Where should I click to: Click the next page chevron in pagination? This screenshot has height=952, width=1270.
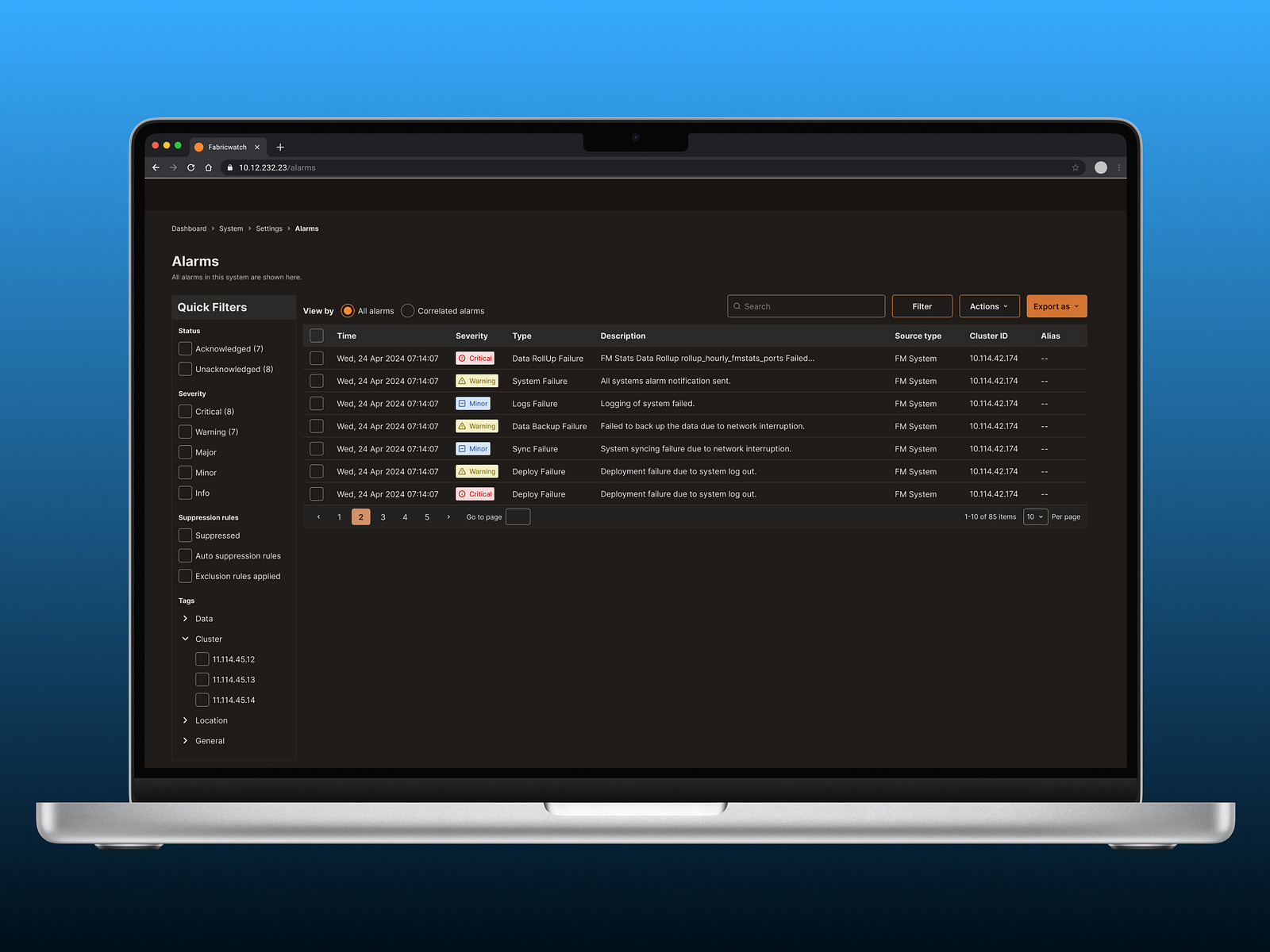pyautogui.click(x=448, y=516)
